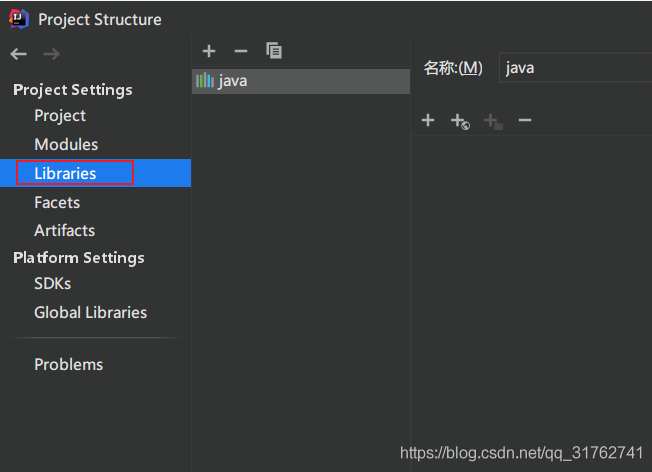Viewport: 652px width, 472px height.
Task: Click the back navigation arrow
Action: [x=19, y=54]
